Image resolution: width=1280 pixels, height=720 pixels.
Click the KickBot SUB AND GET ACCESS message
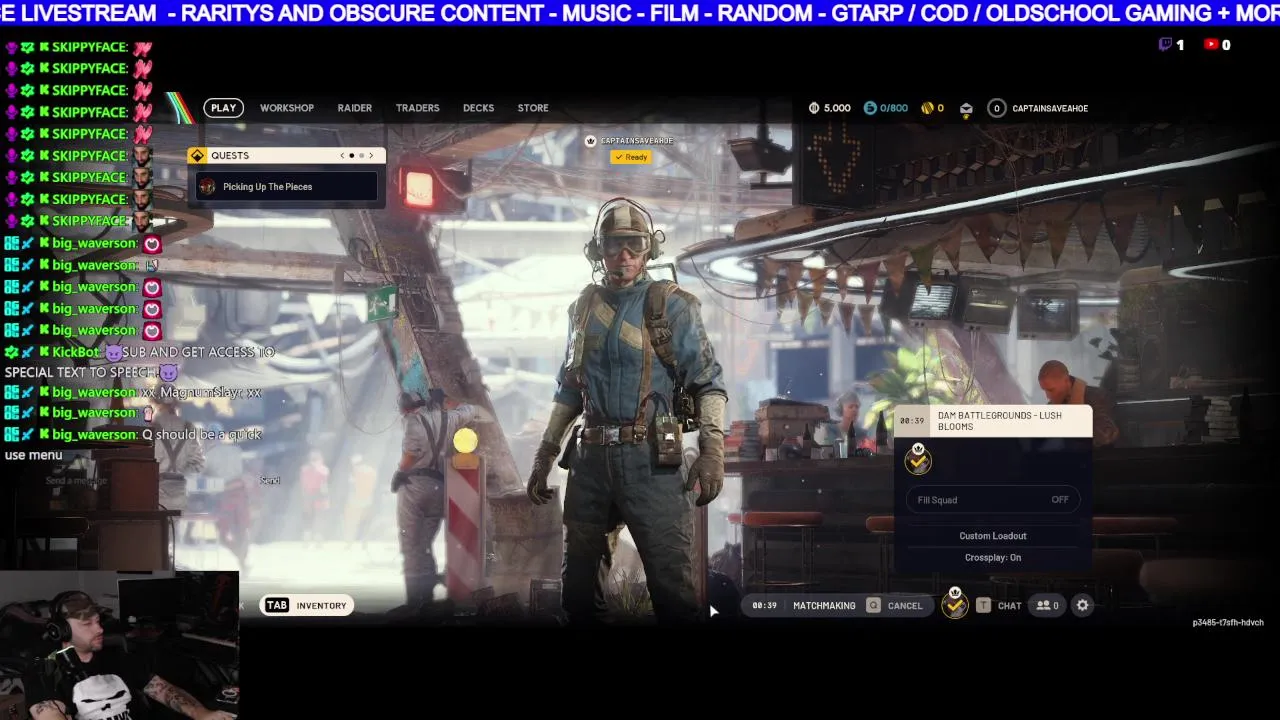139,362
